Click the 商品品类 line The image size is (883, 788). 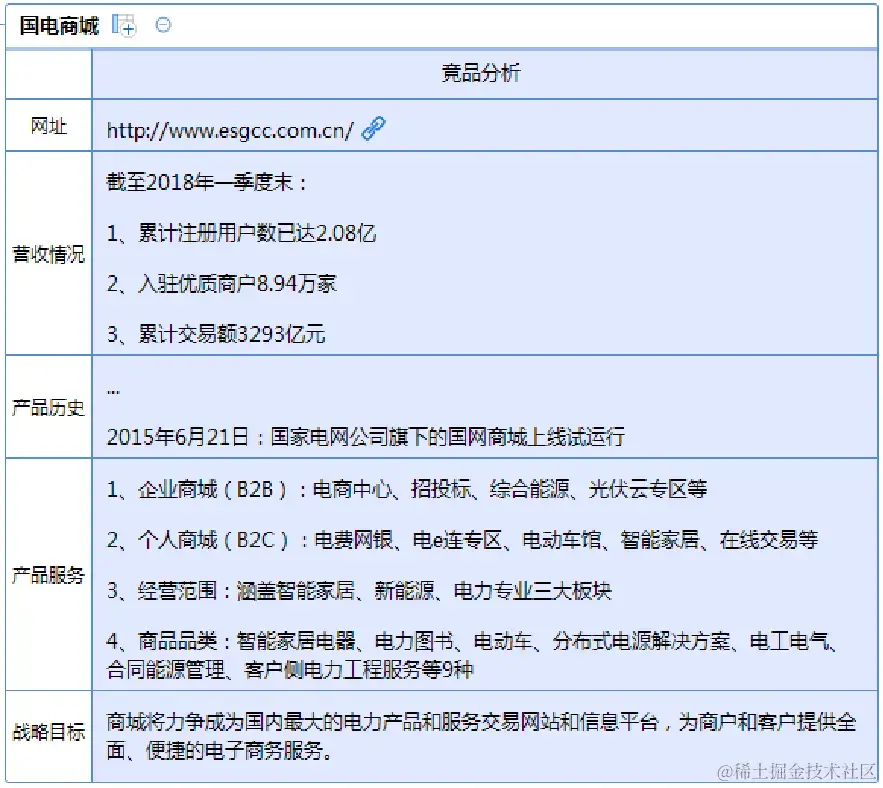(472, 641)
